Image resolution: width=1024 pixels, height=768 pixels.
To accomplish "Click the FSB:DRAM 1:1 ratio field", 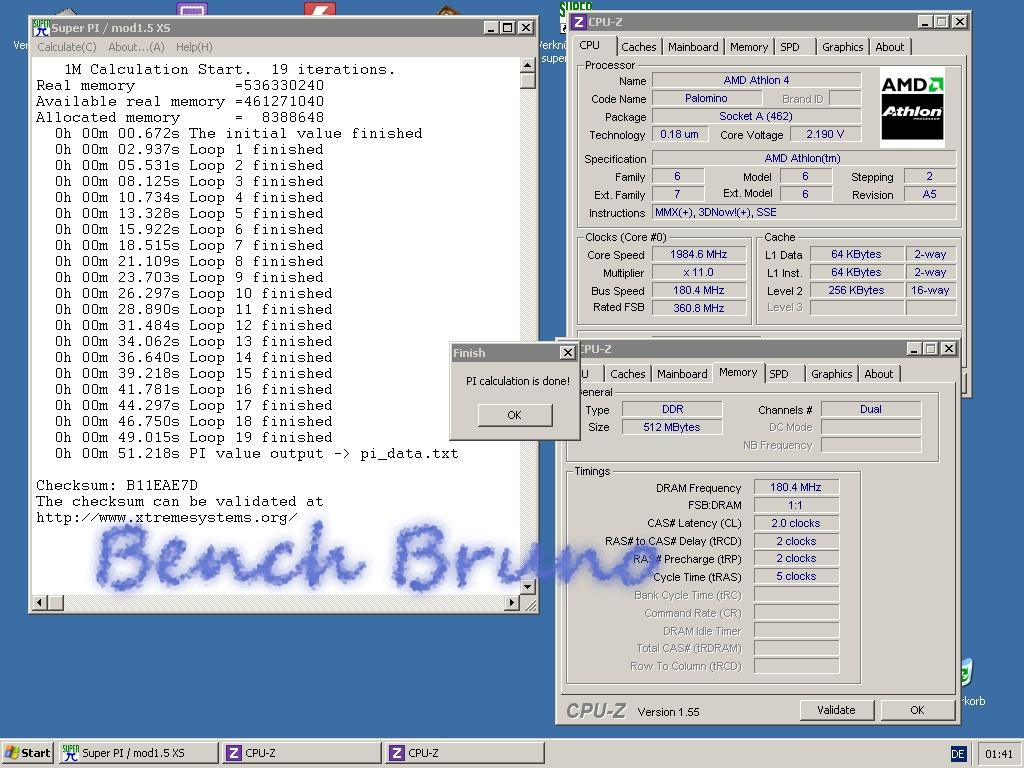I will pos(796,505).
